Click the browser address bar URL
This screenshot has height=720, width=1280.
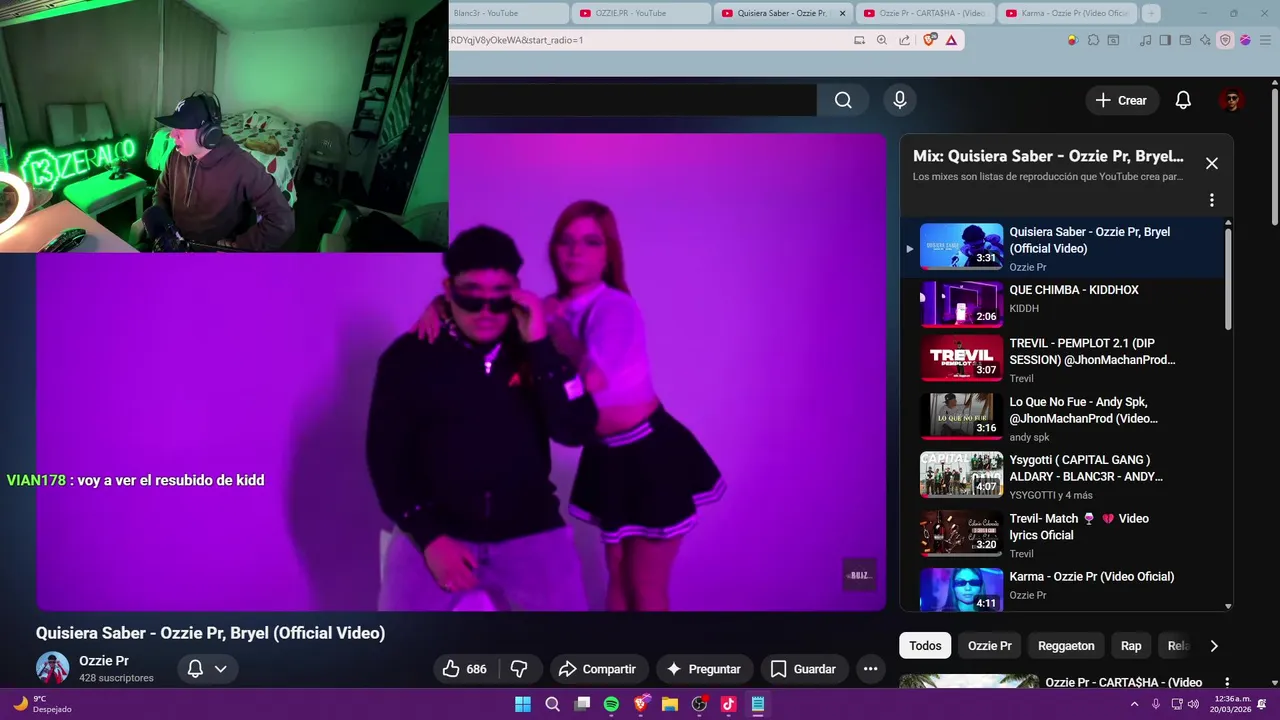[517, 40]
